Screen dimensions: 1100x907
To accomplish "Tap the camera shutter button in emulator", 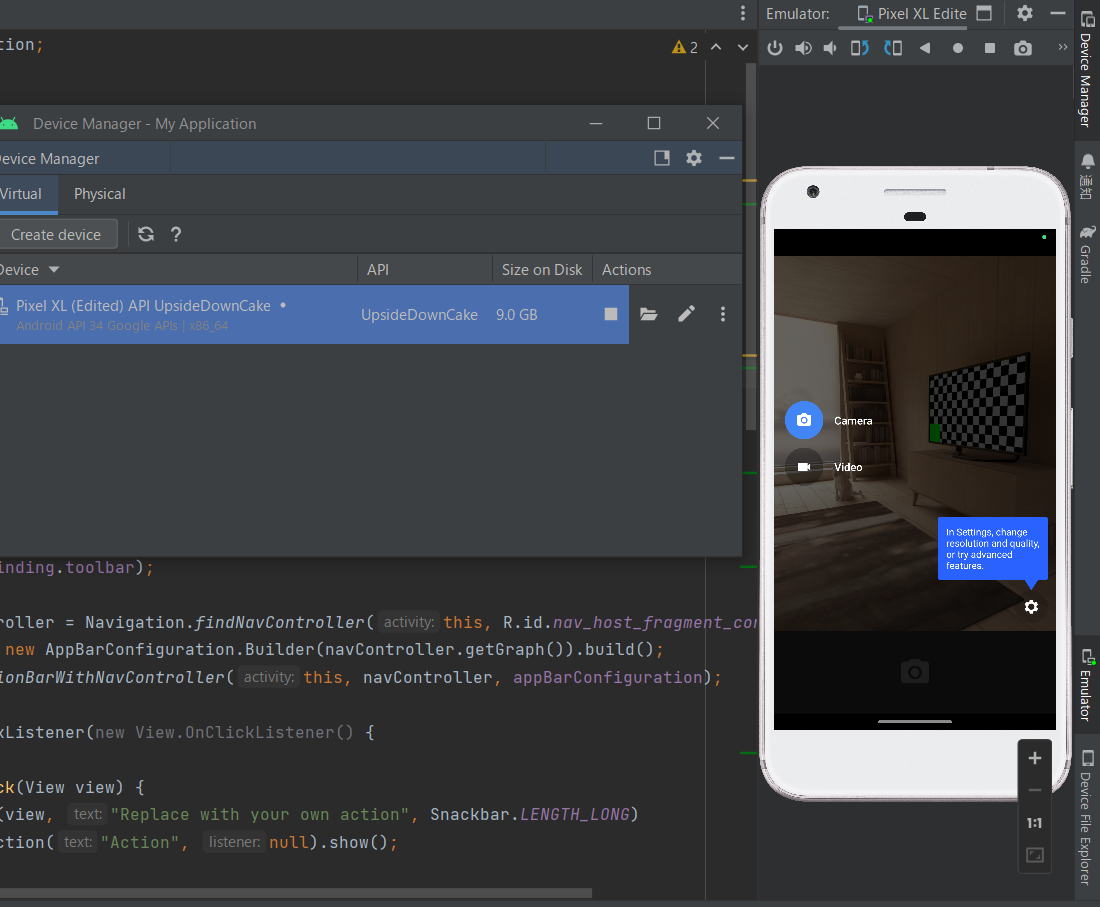I will [915, 672].
